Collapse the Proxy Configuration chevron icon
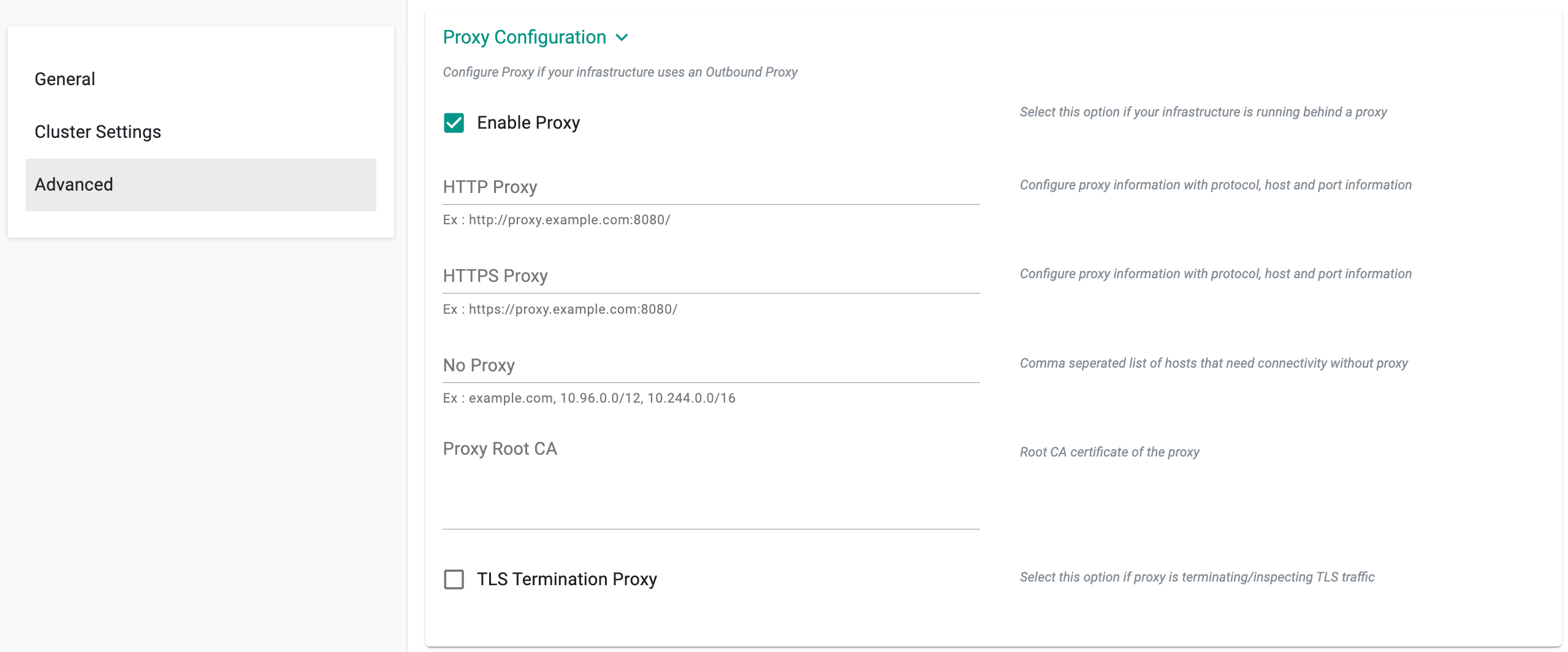Screen dimensions: 1568x652 pos(622,37)
